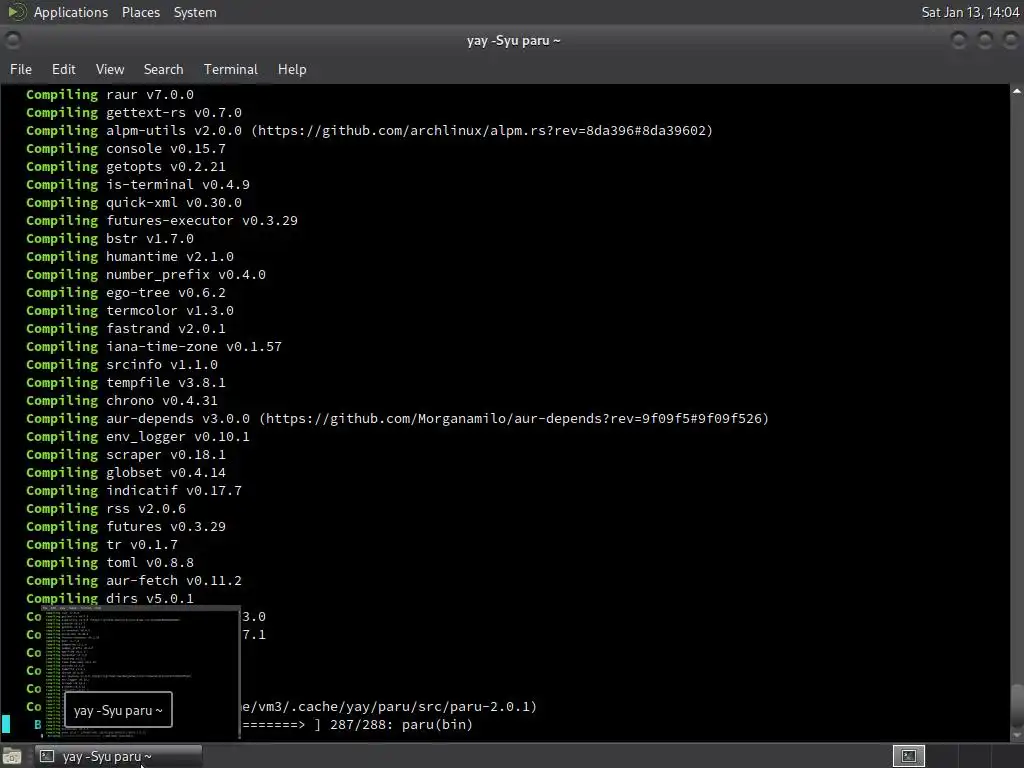
Task: Click the 'indicatif v0.17.7' line
Action: 134,490
